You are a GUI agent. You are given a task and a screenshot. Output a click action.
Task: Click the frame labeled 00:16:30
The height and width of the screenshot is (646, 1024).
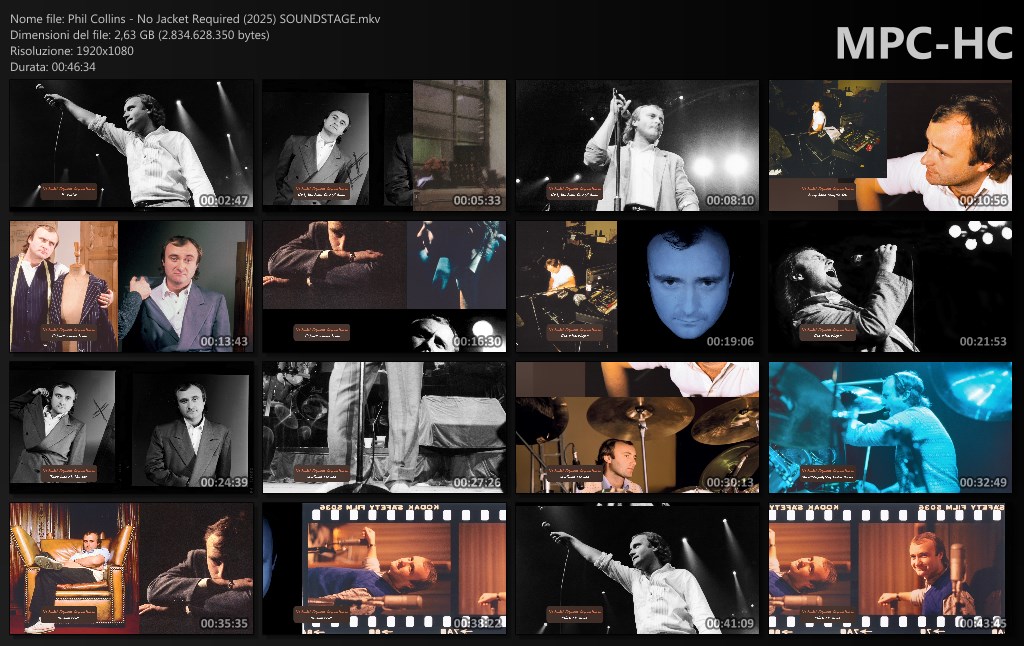pyautogui.click(x=384, y=286)
